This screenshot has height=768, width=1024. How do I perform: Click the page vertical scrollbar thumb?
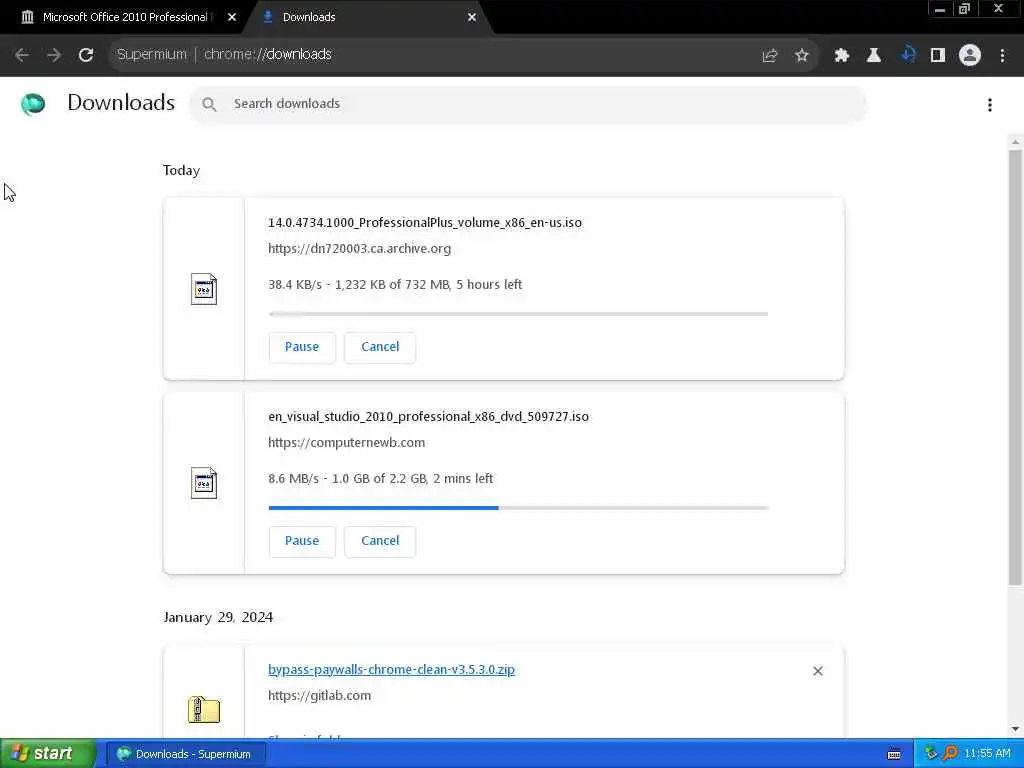pyautogui.click(x=1015, y=367)
